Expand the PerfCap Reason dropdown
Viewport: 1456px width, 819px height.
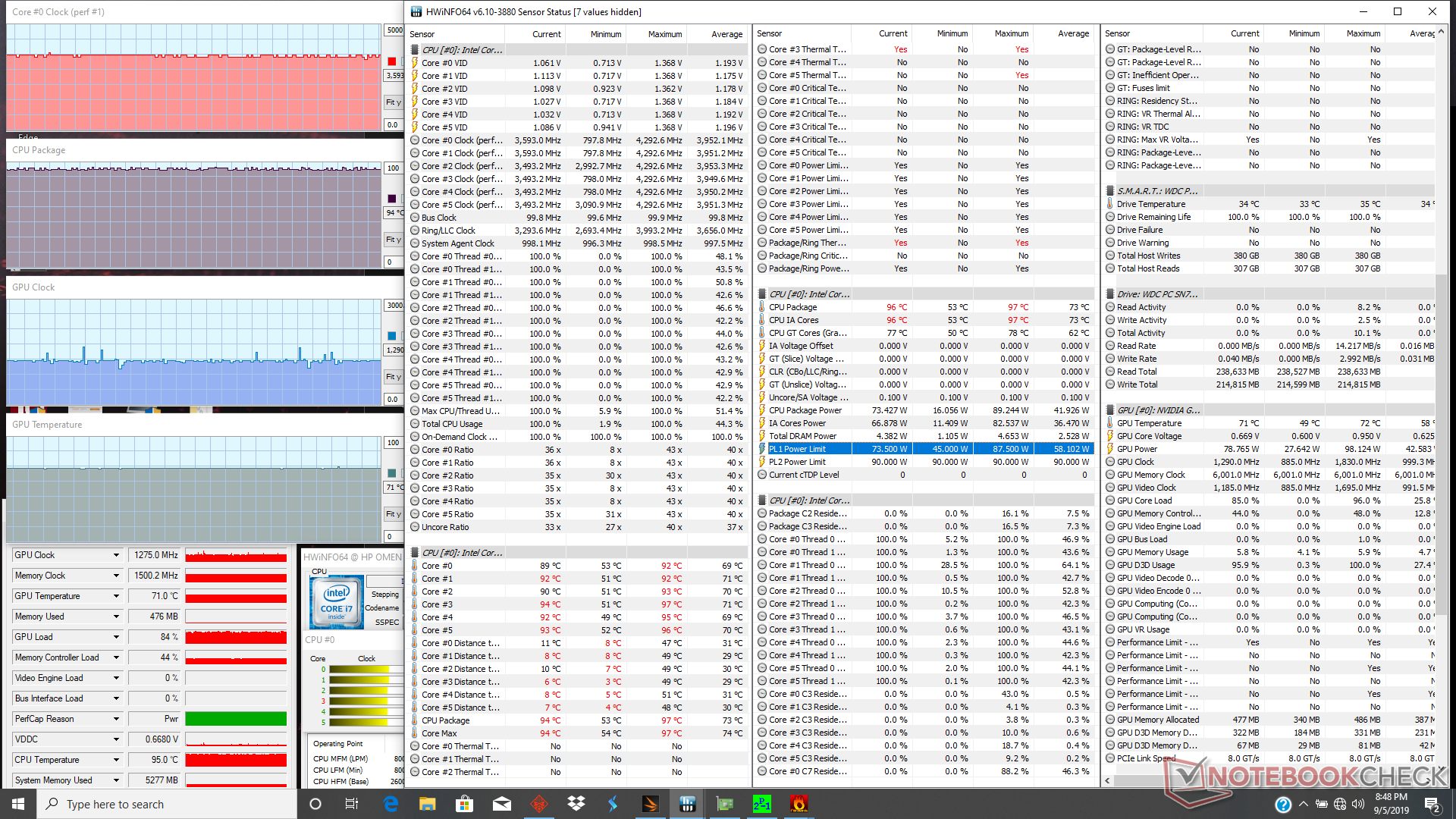(116, 719)
